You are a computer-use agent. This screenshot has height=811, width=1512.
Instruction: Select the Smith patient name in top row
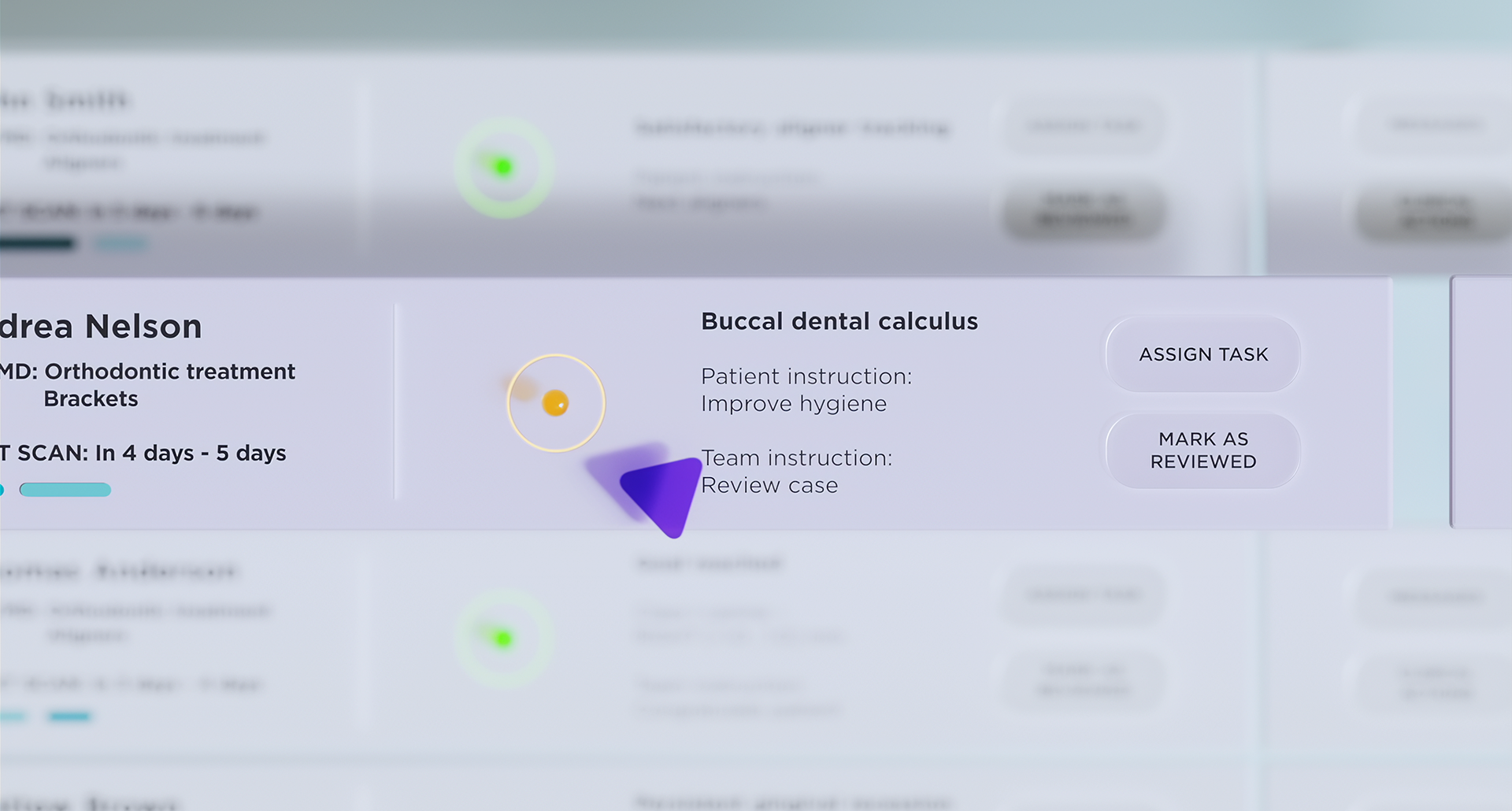coord(65,100)
